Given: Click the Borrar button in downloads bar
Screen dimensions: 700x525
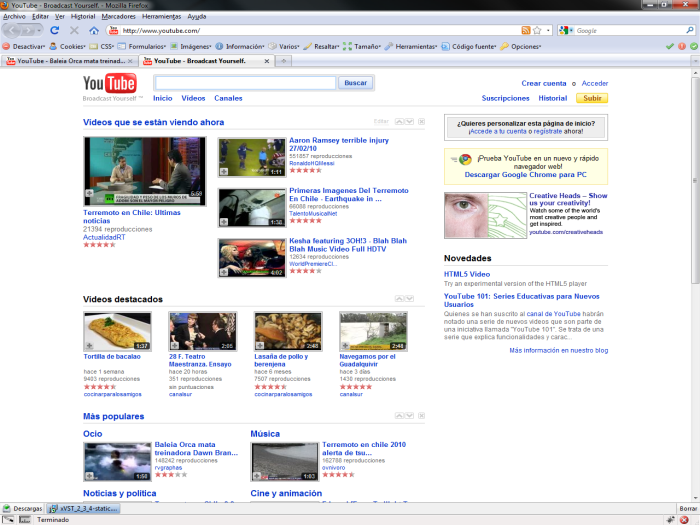Looking at the screenshot, I should click(688, 508).
